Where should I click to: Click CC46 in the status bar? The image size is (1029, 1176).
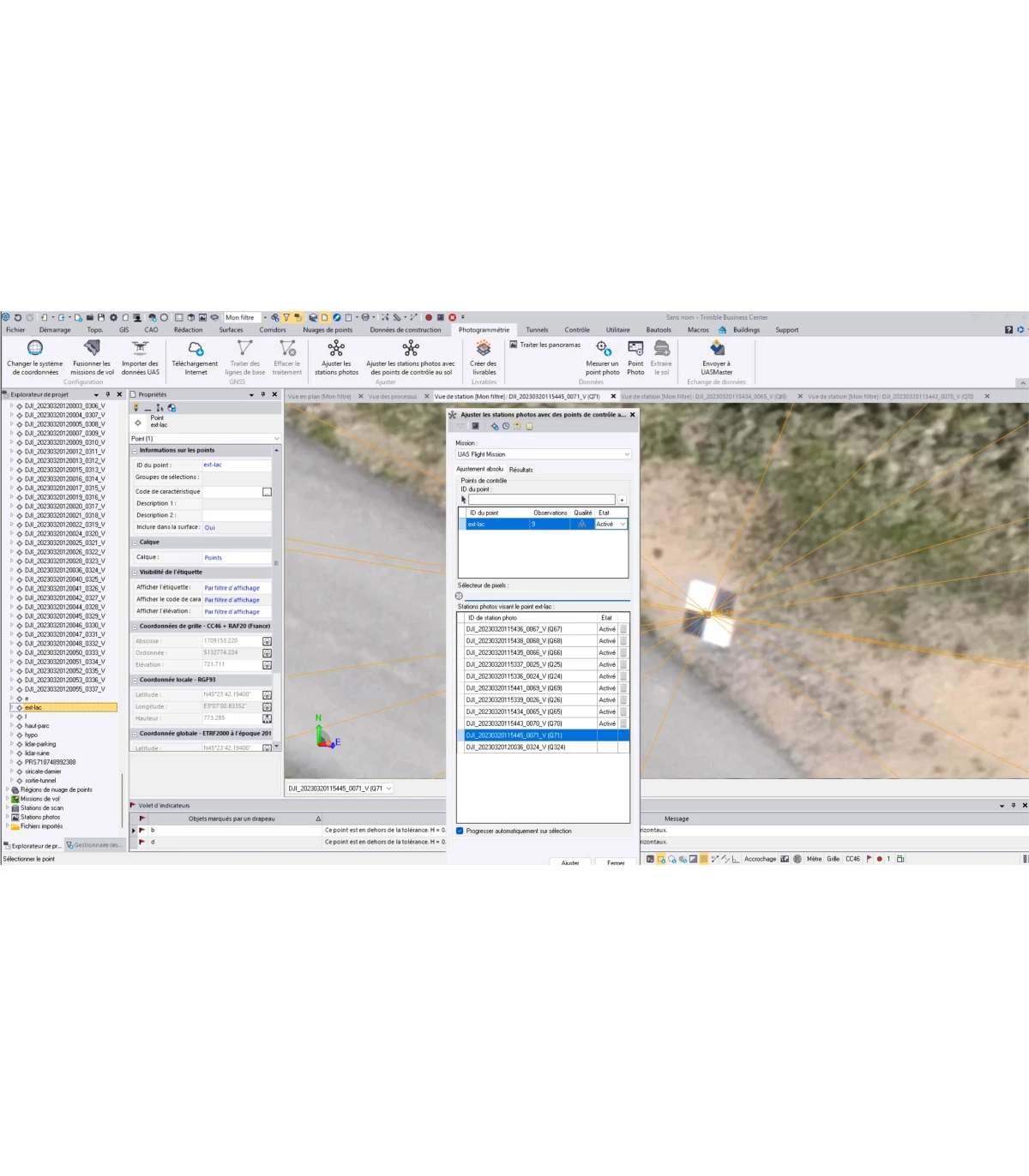(x=852, y=858)
